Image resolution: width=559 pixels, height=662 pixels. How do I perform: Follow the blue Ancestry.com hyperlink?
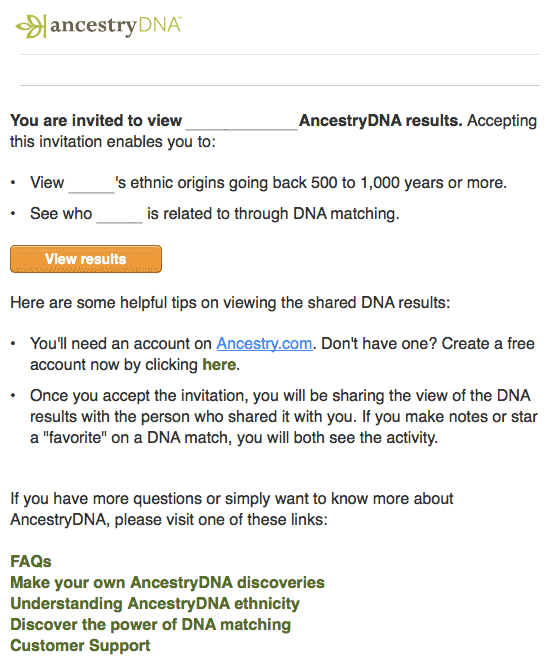pyautogui.click(x=264, y=344)
